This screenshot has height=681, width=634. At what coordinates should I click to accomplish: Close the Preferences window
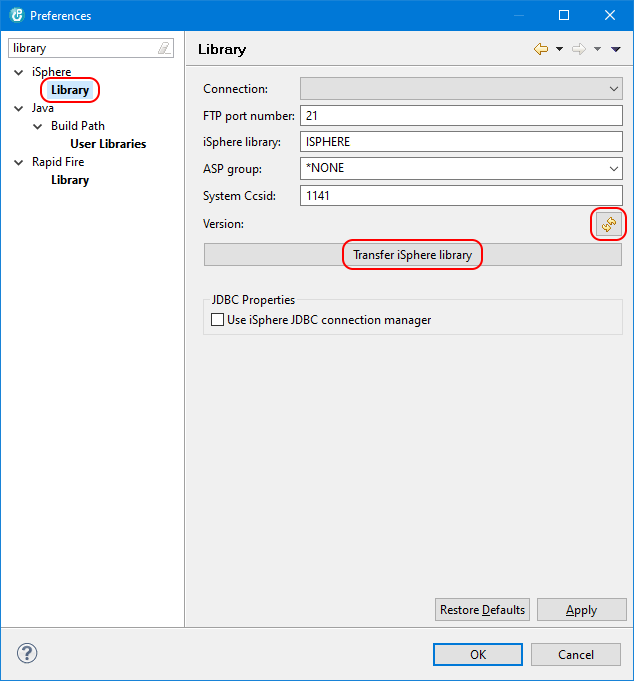click(610, 15)
